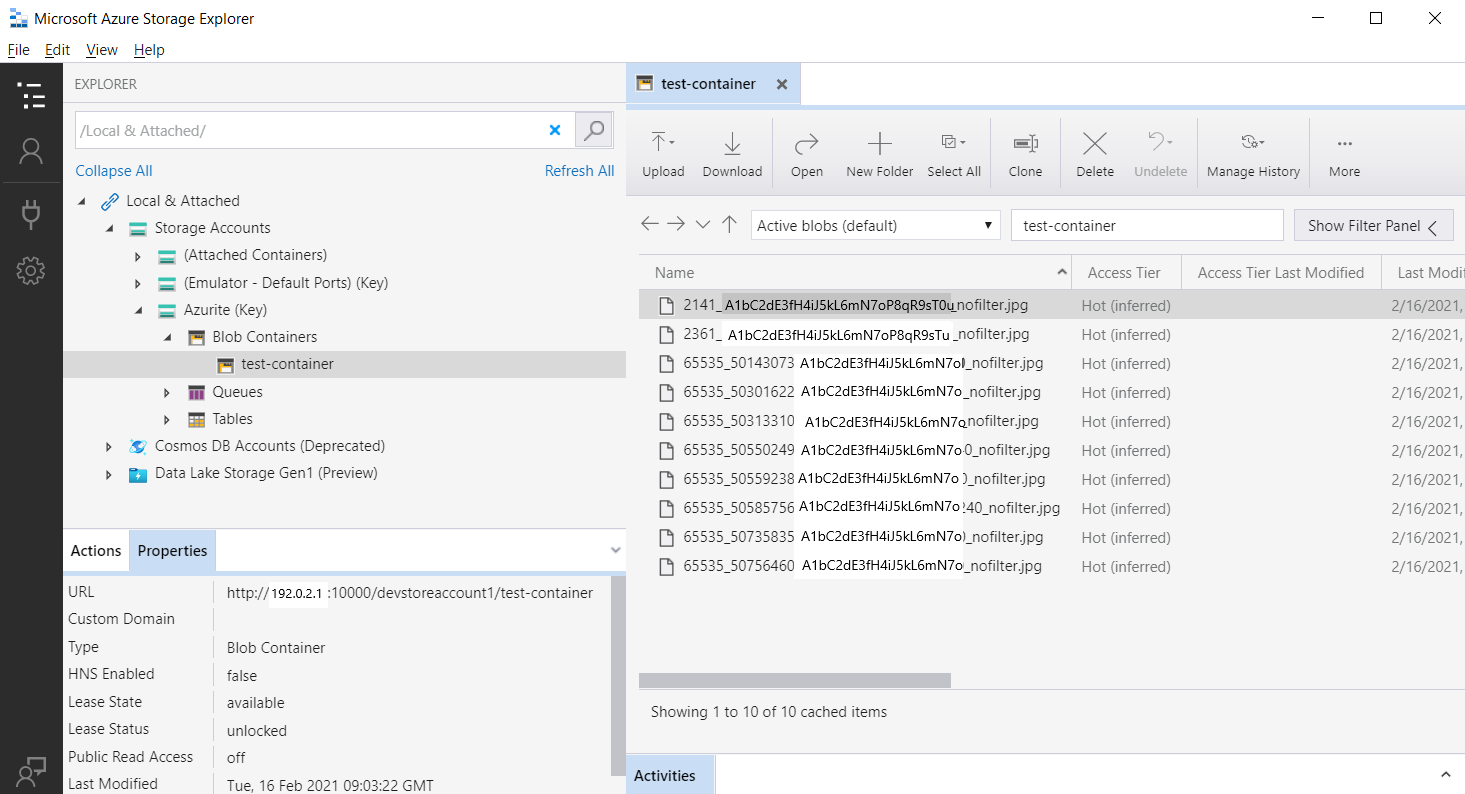Viewport: 1465px width, 794px height.
Task: Click the Upload toolbar icon
Action: (662, 144)
